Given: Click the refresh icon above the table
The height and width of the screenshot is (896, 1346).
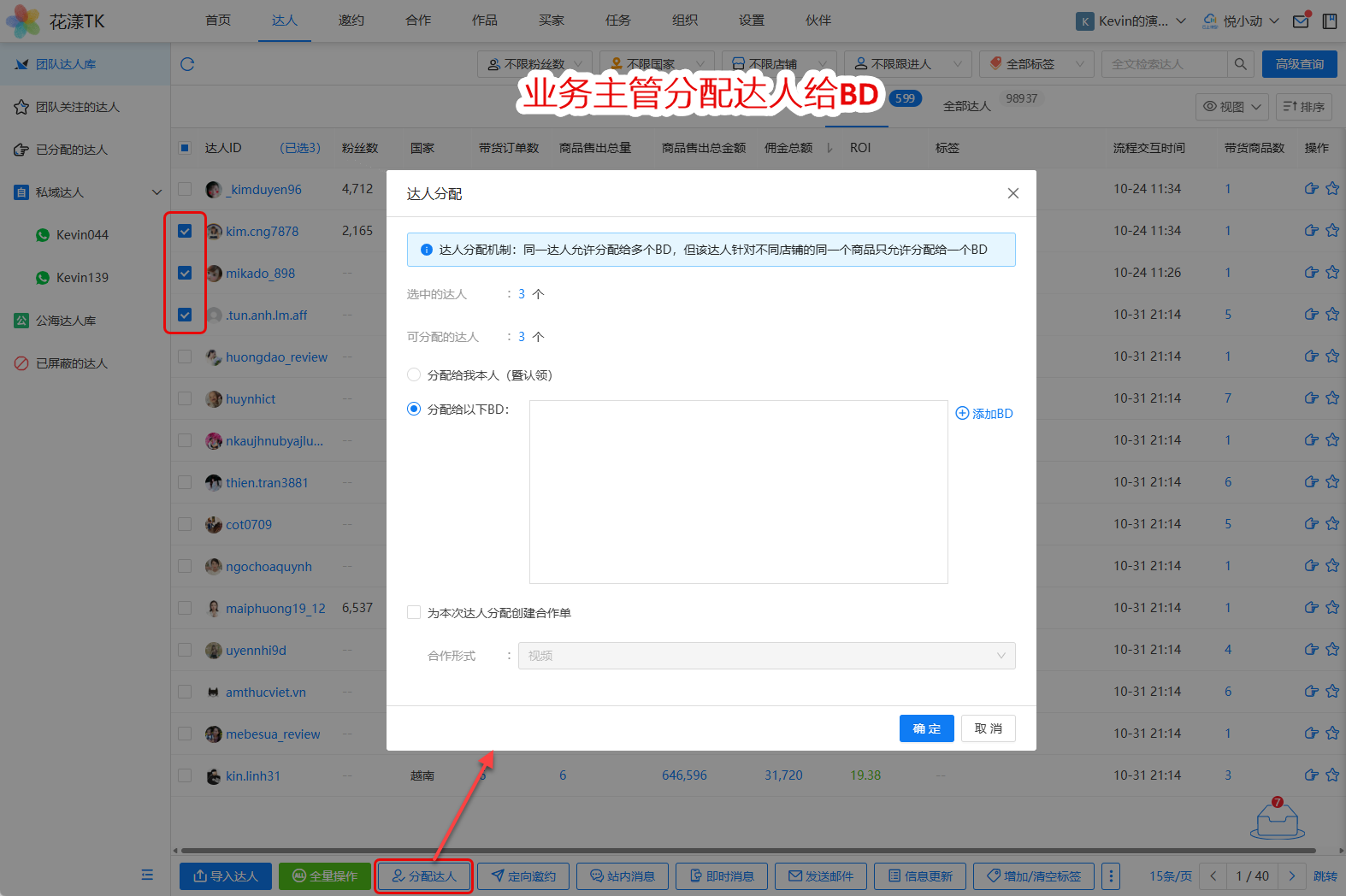Looking at the screenshot, I should [187, 64].
